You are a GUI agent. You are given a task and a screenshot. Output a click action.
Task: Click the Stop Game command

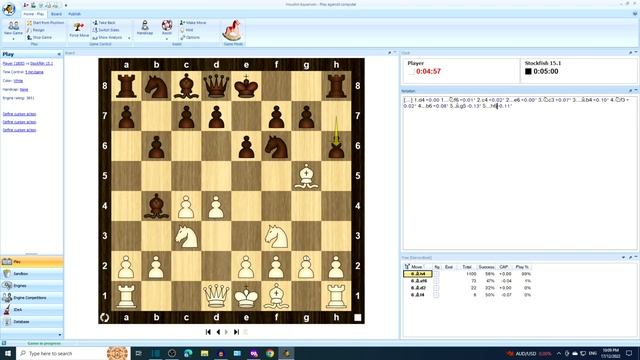pyautogui.click(x=39, y=38)
